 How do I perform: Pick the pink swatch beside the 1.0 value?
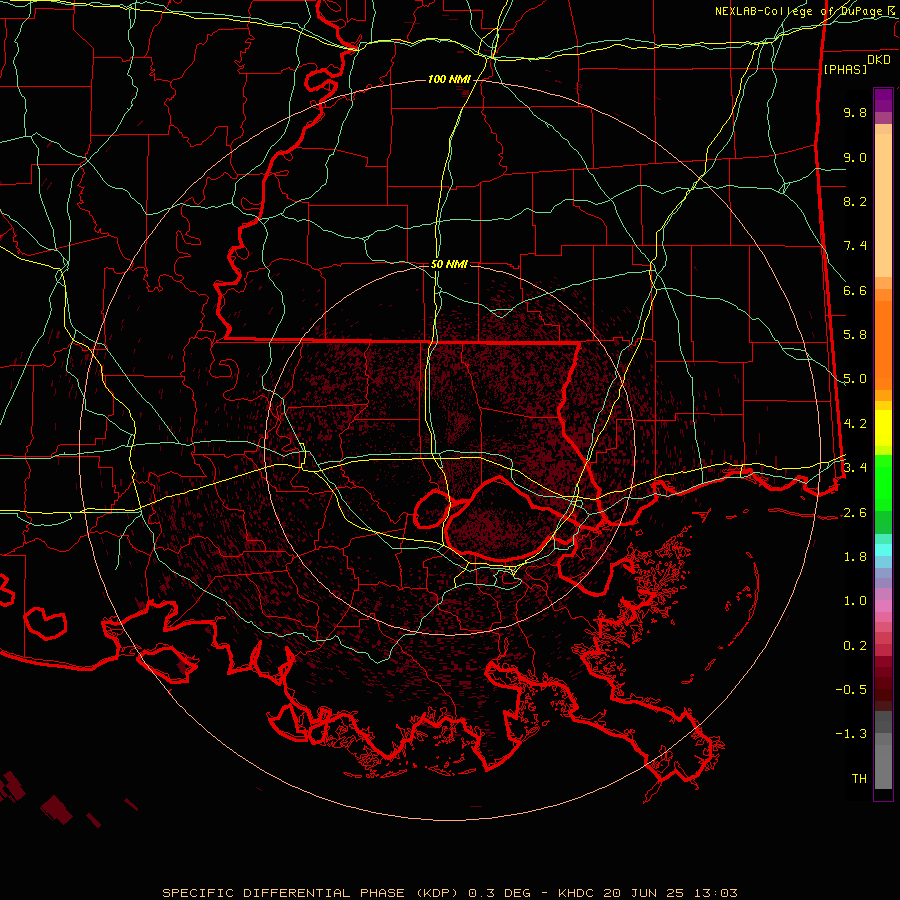[x=883, y=606]
